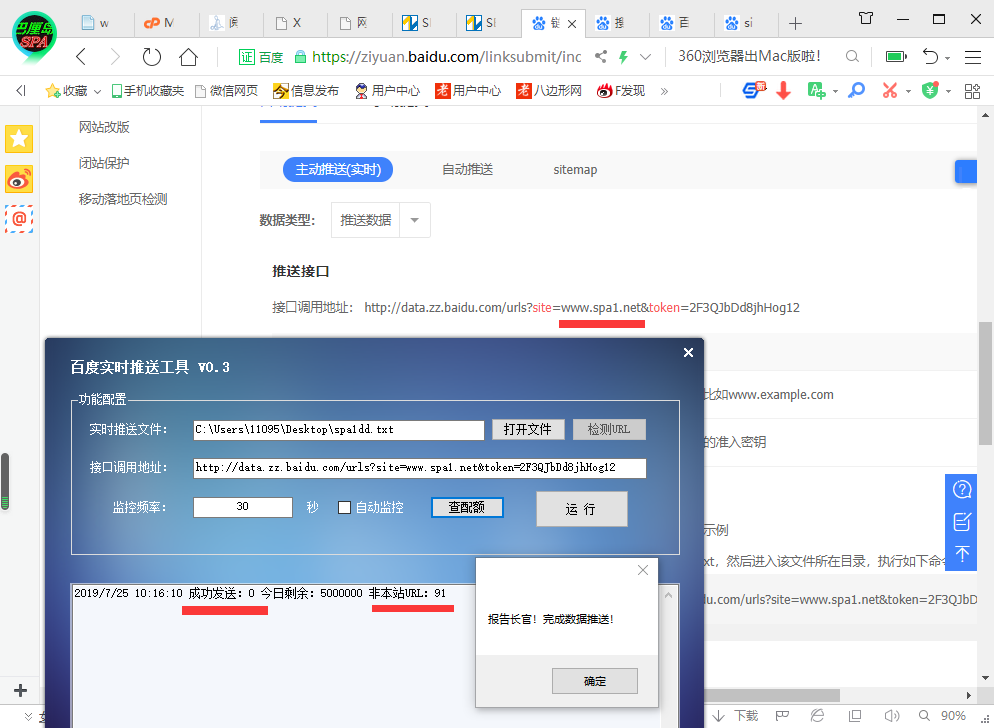
Task: Click the feedback edit float button
Action: pos(962,522)
